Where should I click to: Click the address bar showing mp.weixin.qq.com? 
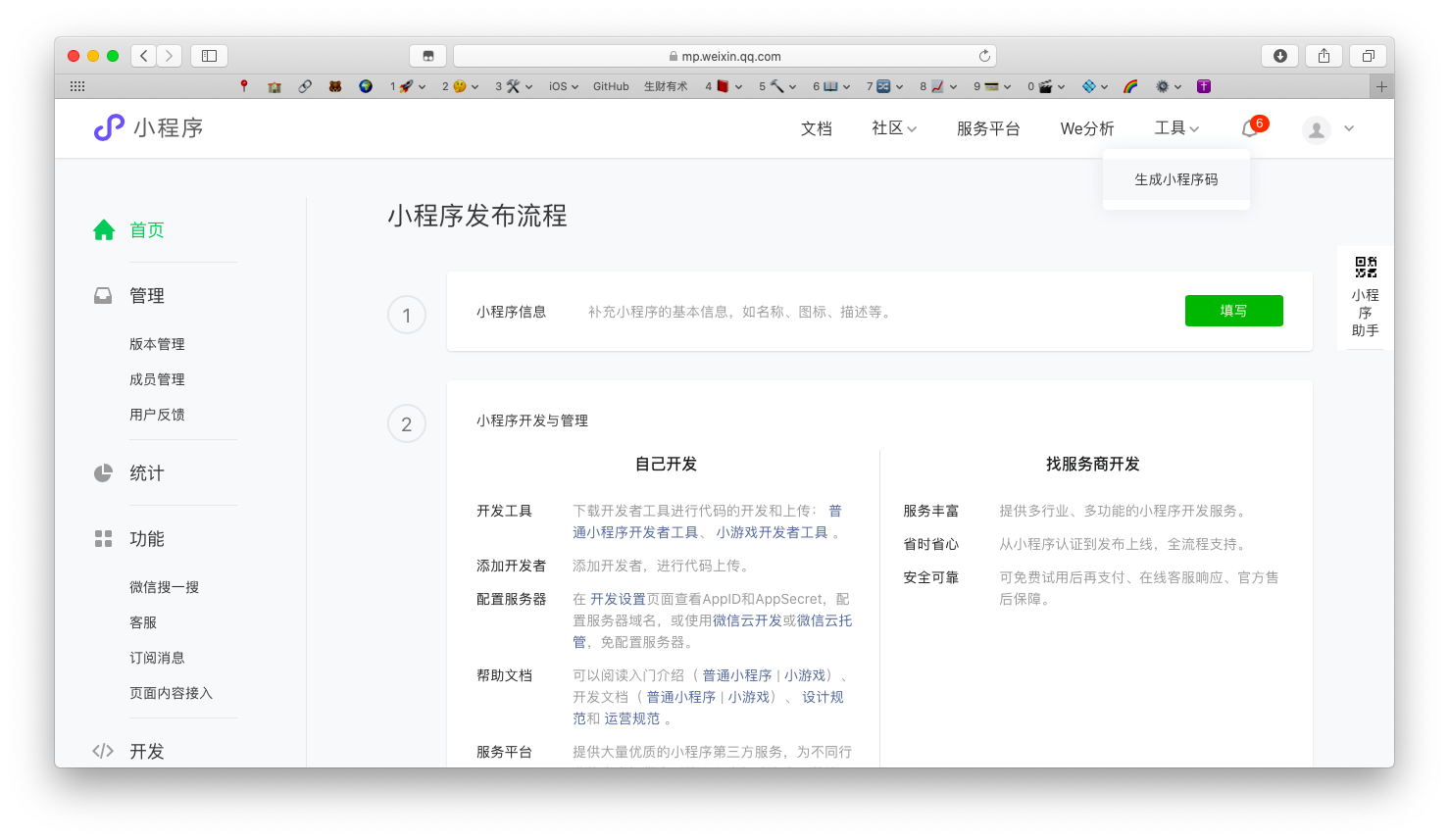click(724, 56)
